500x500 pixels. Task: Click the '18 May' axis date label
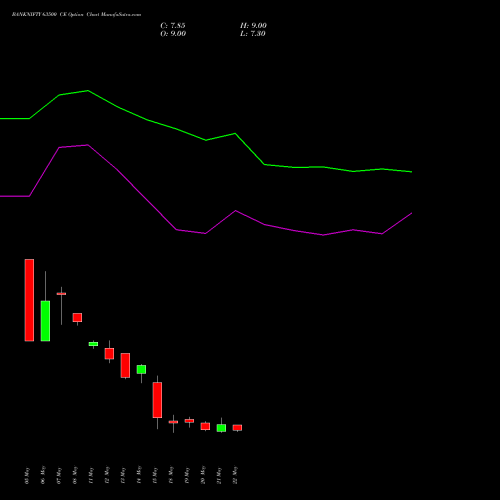click(171, 475)
